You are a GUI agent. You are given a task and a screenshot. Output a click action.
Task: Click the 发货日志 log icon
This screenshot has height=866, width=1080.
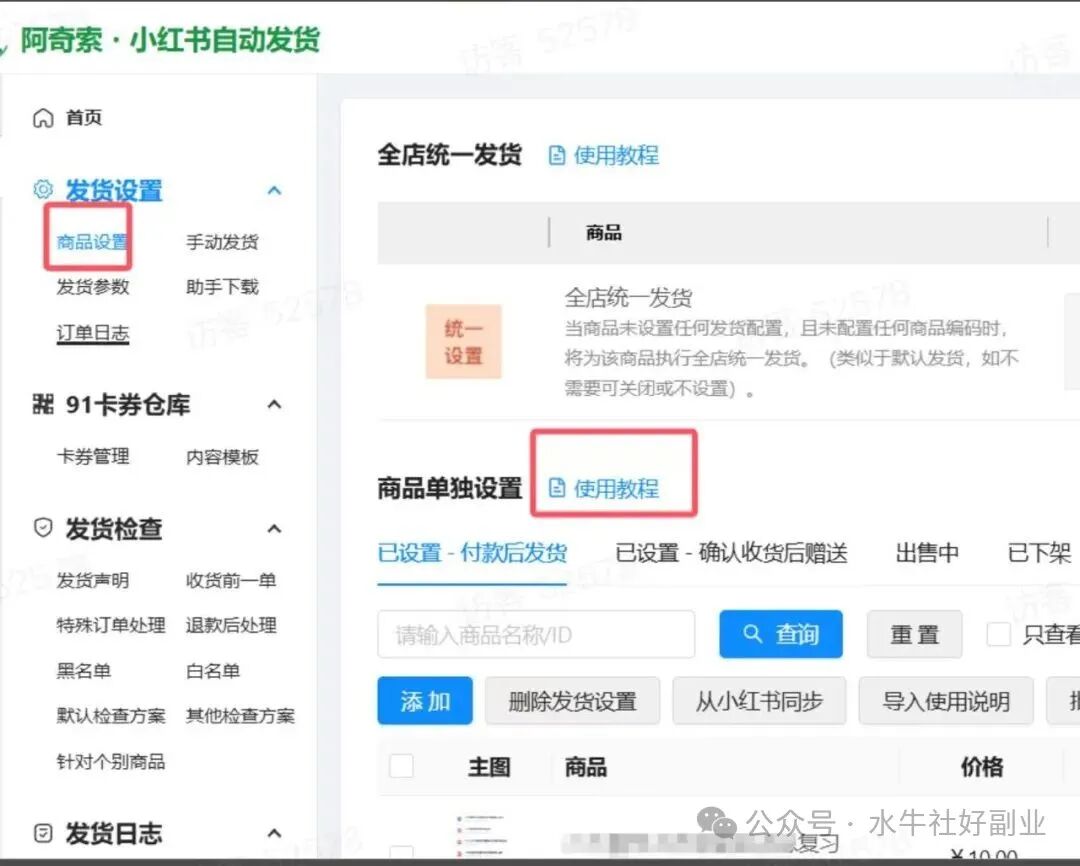(x=43, y=833)
